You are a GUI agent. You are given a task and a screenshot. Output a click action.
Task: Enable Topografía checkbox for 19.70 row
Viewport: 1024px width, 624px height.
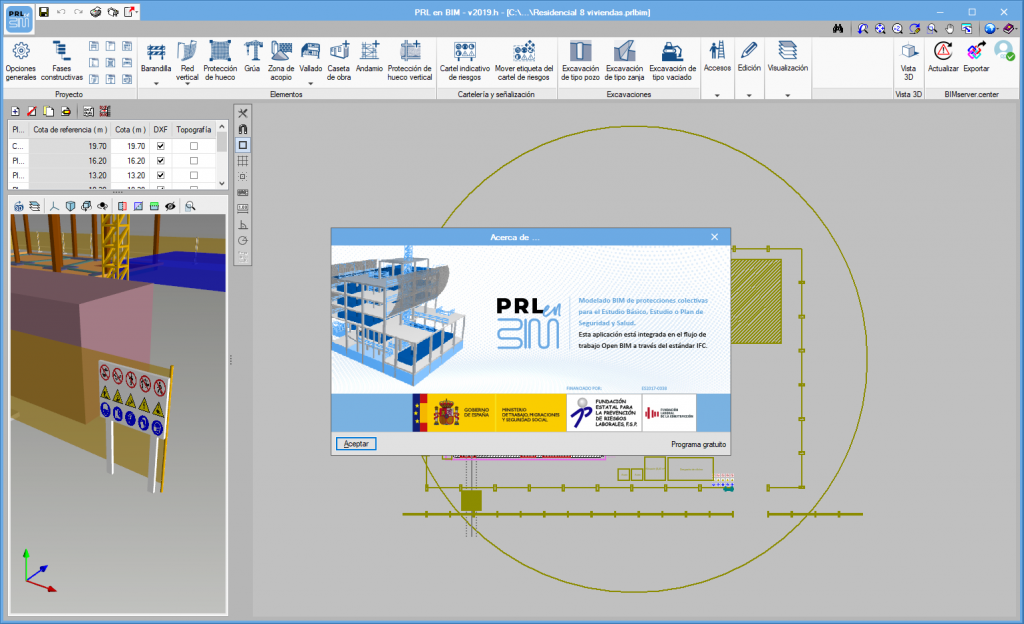coord(194,146)
